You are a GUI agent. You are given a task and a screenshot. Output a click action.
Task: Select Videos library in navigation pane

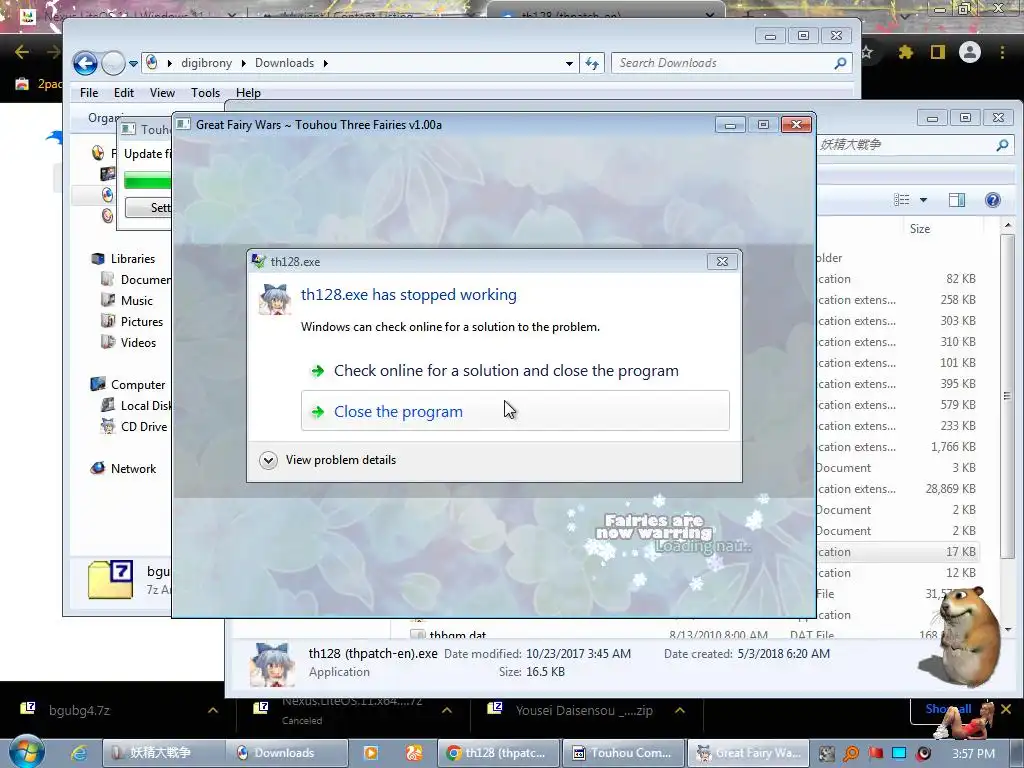pyautogui.click(x=138, y=342)
